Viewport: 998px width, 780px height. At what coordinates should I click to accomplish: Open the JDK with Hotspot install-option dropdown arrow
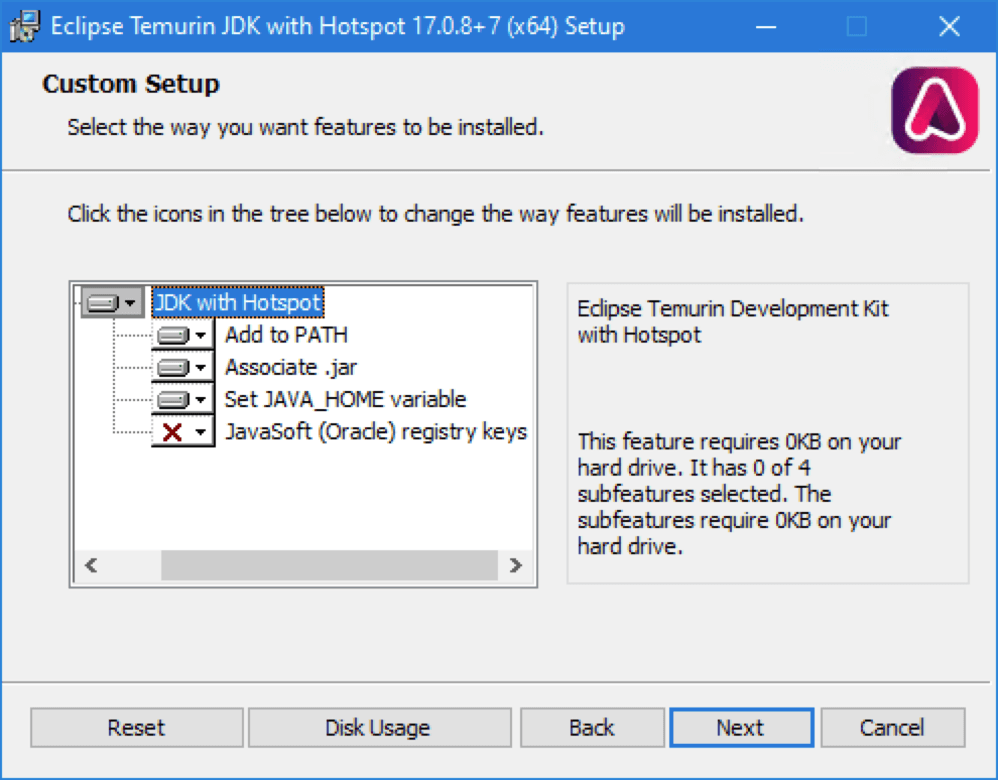130,302
